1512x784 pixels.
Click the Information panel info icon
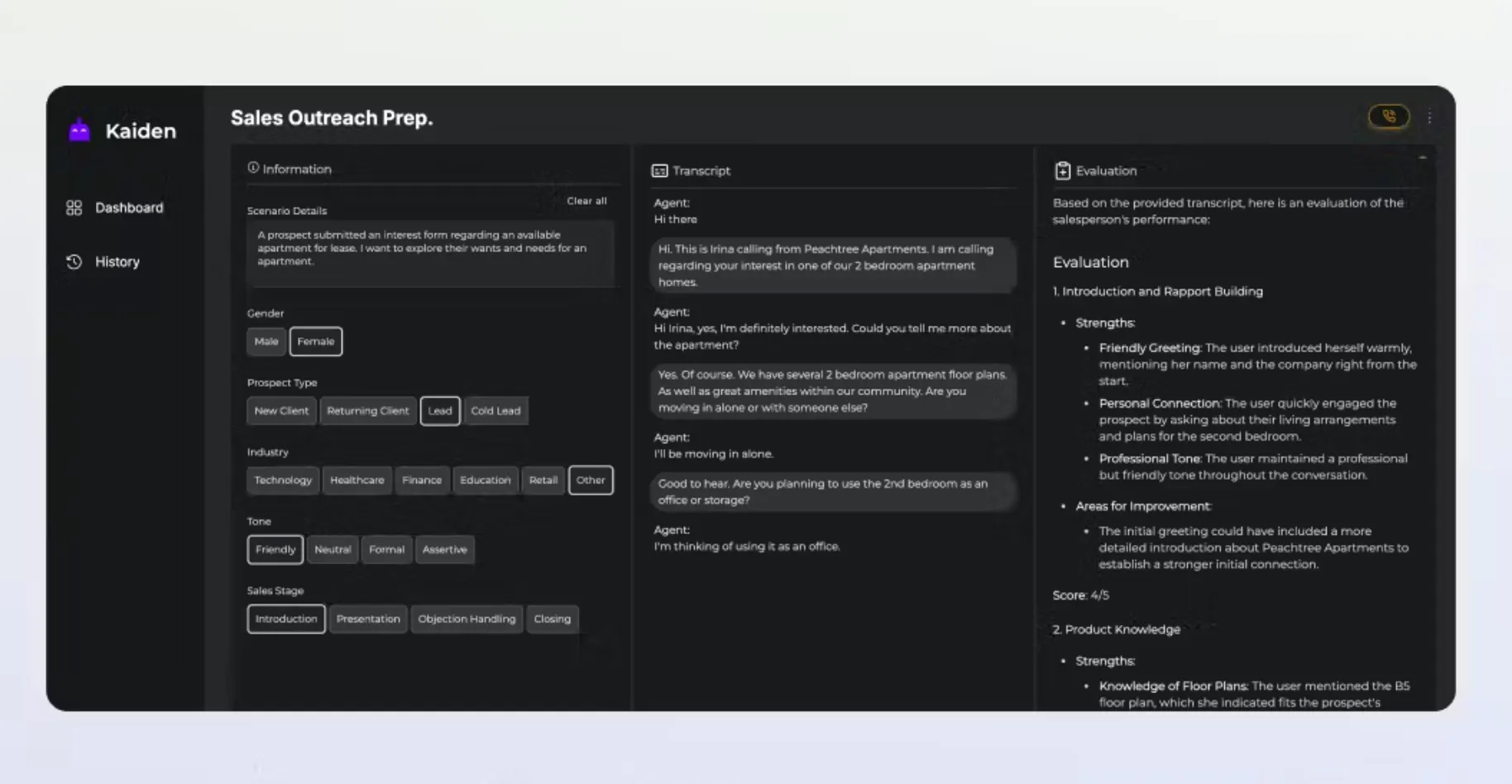coord(253,168)
